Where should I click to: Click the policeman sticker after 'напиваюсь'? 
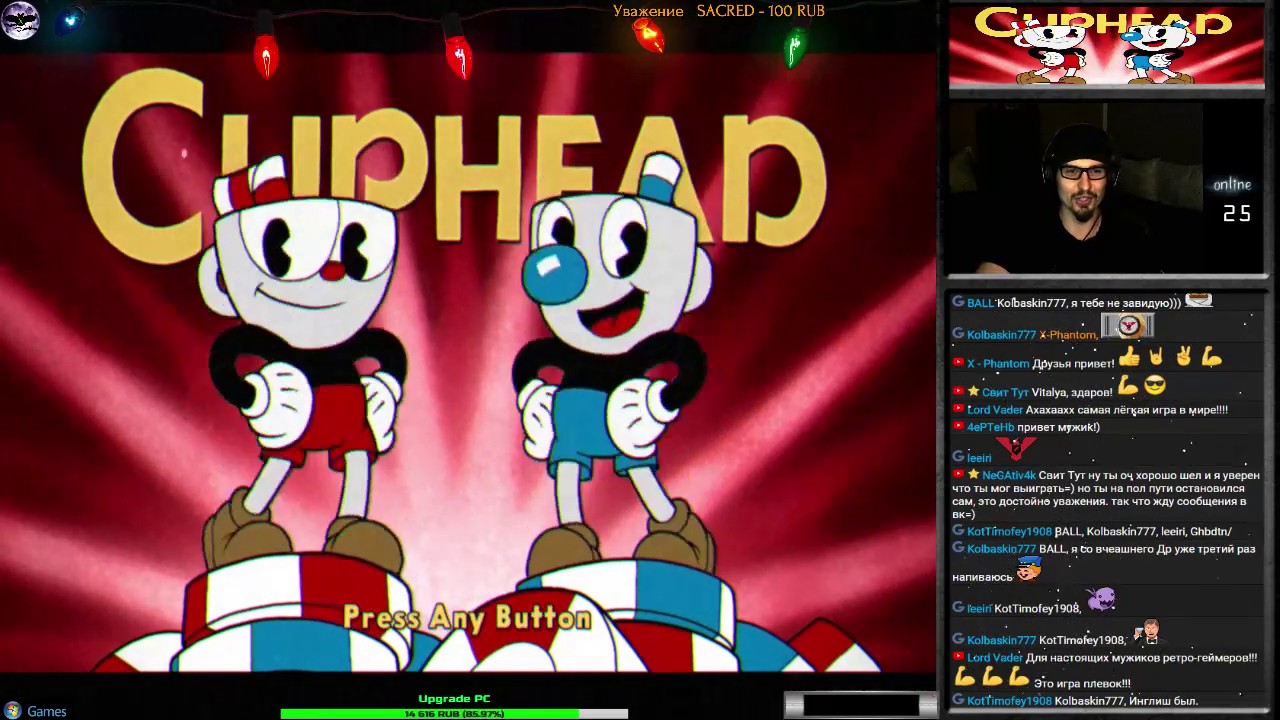(x=1028, y=570)
